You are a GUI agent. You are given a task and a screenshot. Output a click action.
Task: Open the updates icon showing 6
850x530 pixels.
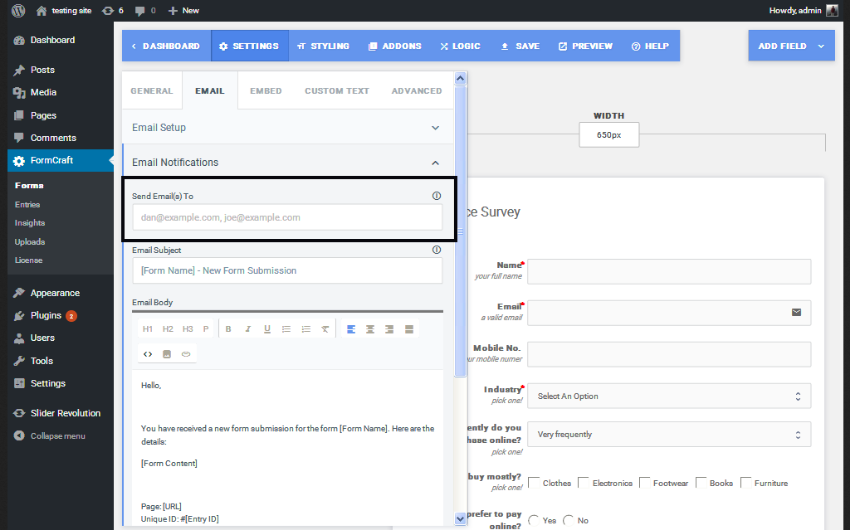point(112,10)
